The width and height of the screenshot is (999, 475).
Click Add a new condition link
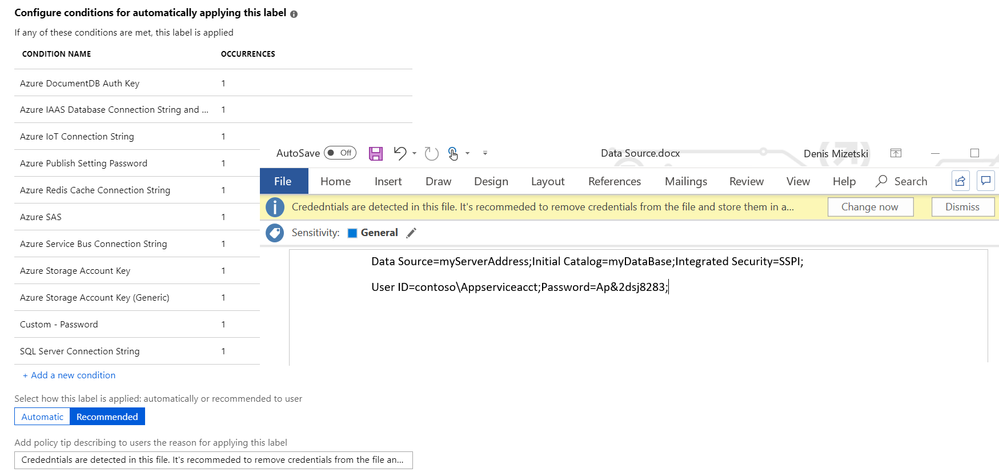coord(69,375)
